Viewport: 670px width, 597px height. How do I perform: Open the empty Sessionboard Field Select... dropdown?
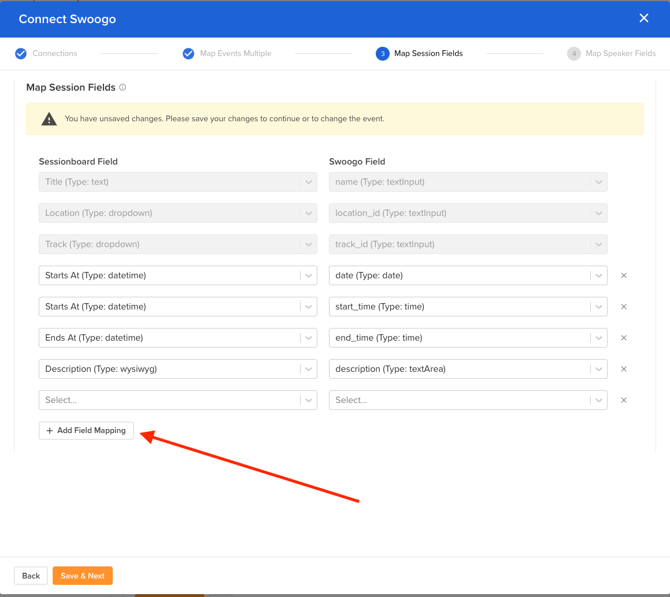pos(178,400)
